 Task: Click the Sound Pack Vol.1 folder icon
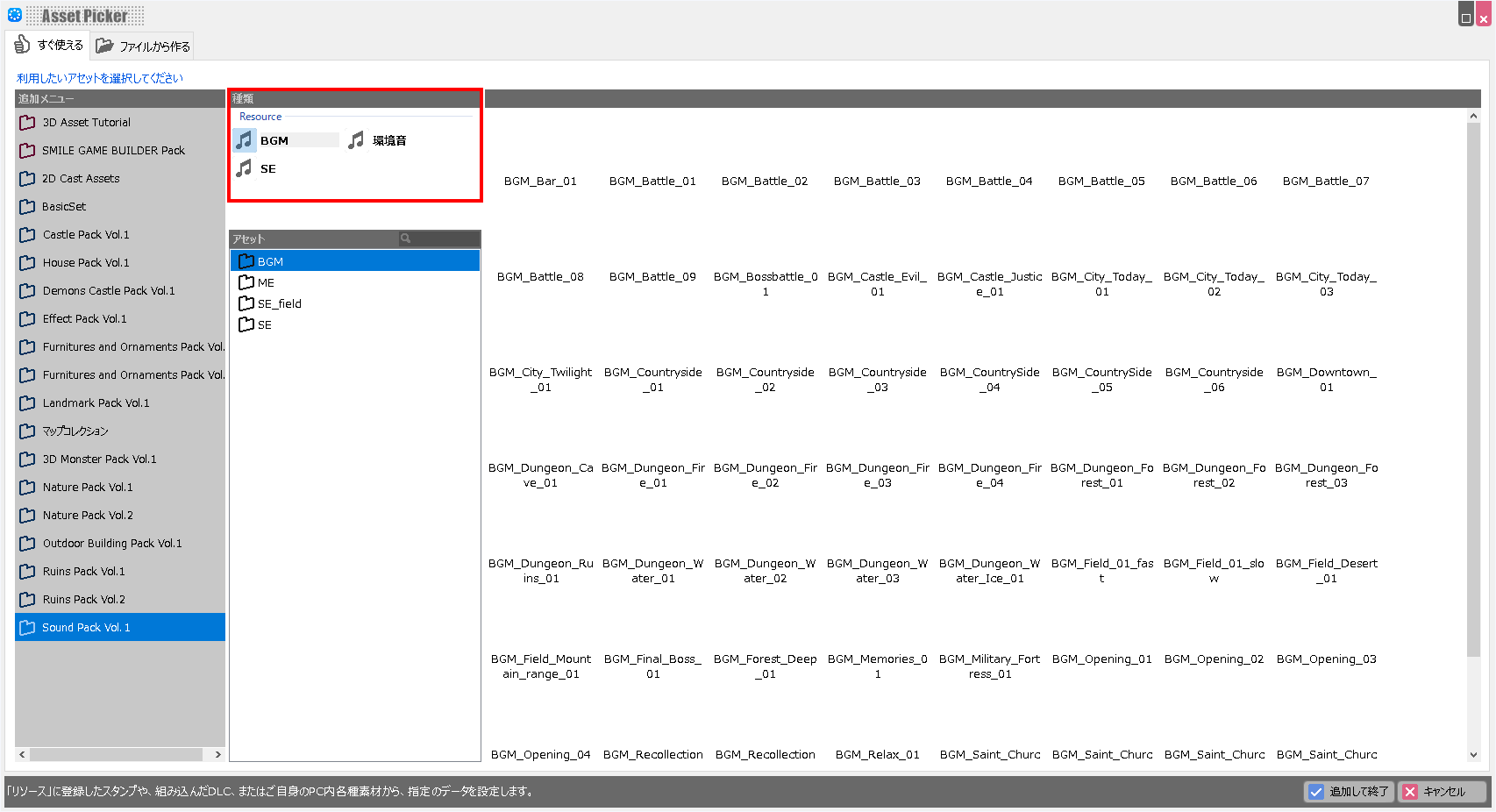pyautogui.click(x=28, y=628)
